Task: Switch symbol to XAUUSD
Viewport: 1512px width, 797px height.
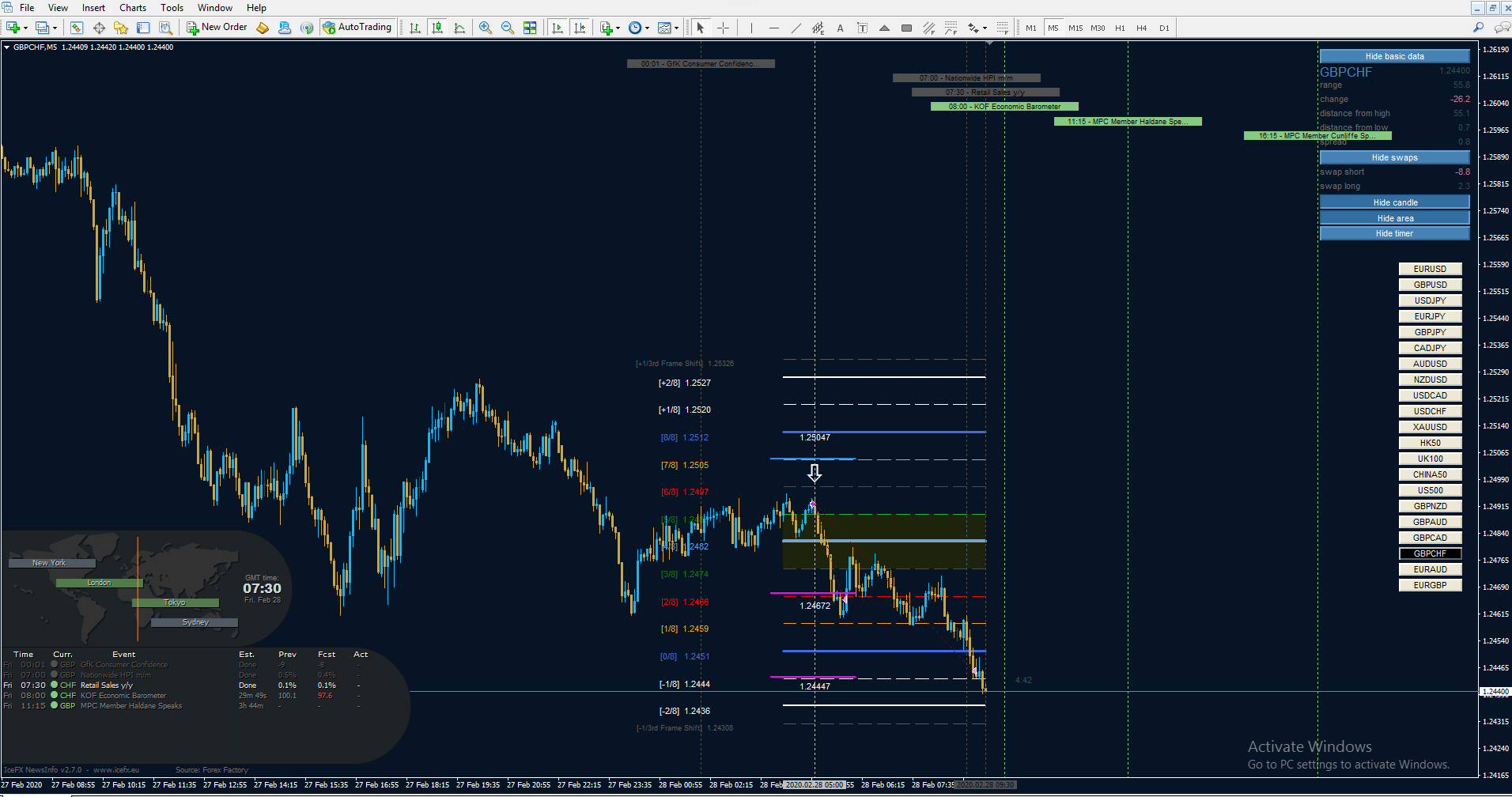Action: click(x=1430, y=427)
